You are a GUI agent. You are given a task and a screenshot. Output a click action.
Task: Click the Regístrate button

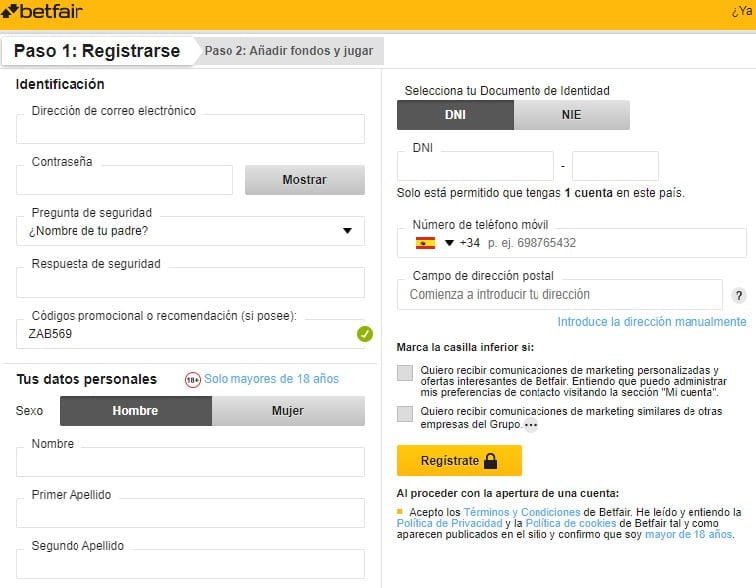coord(459,460)
